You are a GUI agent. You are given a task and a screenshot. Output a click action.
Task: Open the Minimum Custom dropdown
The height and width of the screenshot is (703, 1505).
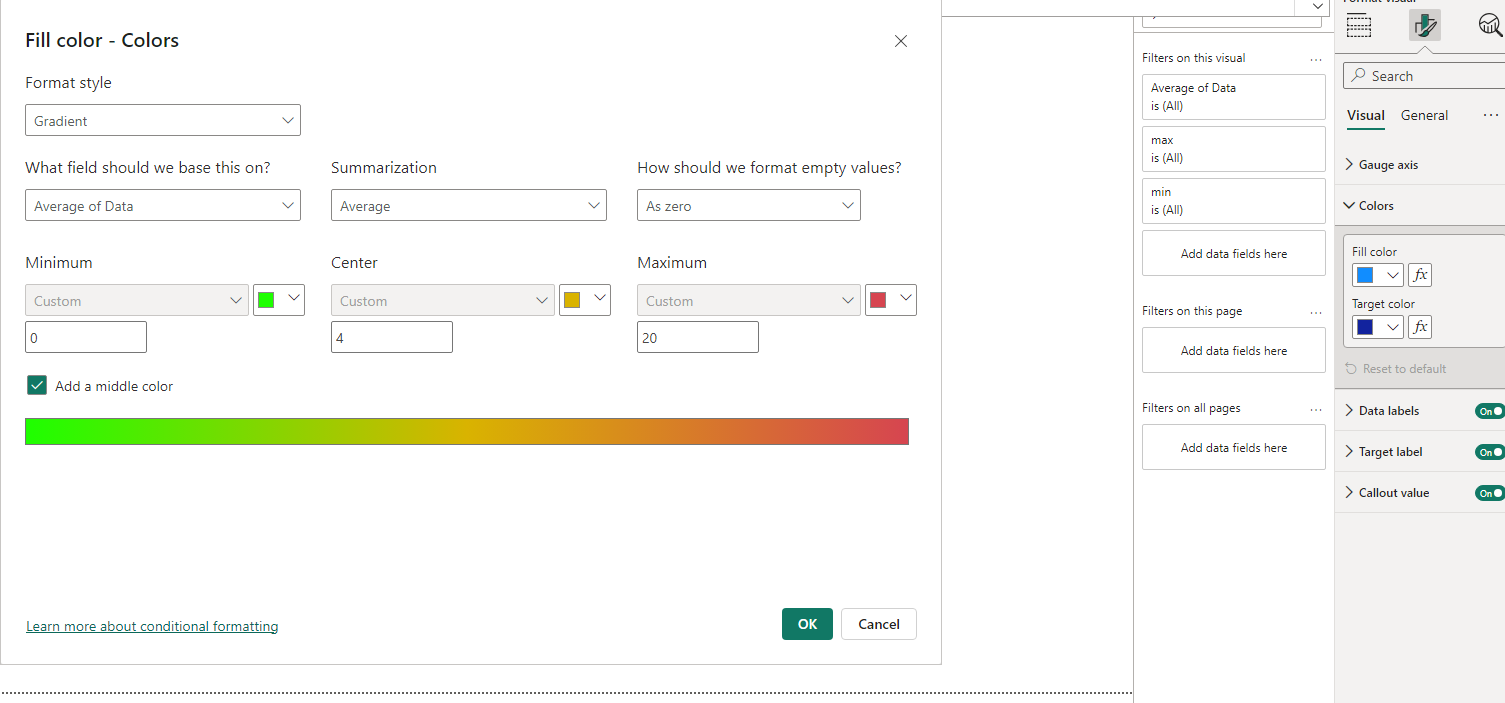137,300
